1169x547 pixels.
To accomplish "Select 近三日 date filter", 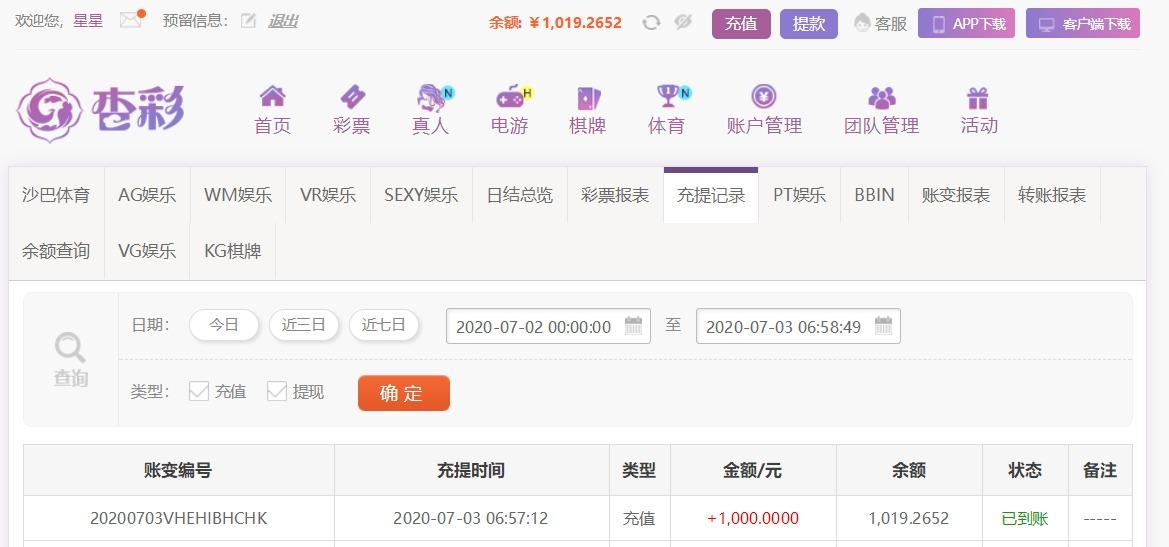I will (x=303, y=325).
